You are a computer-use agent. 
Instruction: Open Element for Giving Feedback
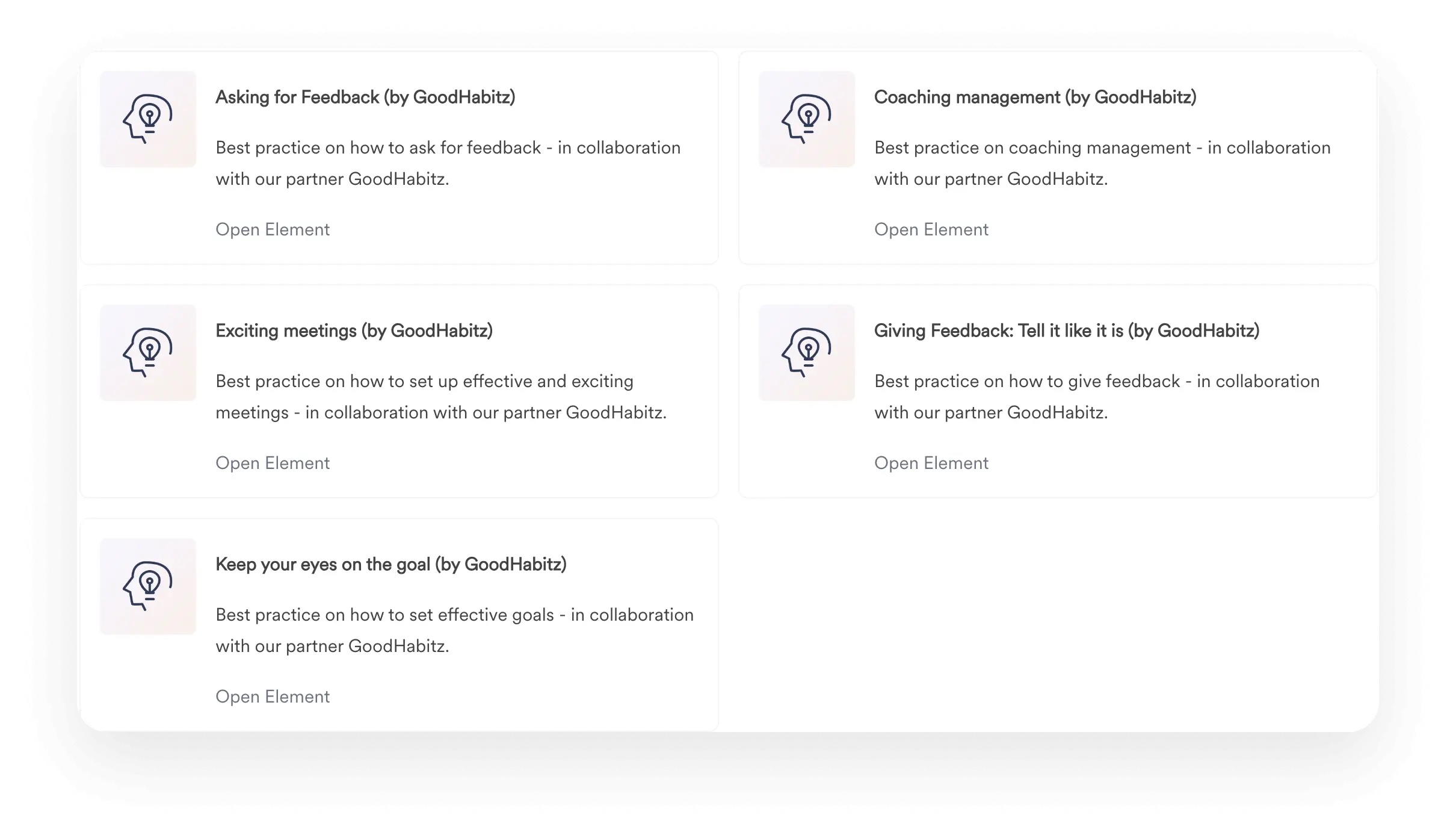[931, 462]
